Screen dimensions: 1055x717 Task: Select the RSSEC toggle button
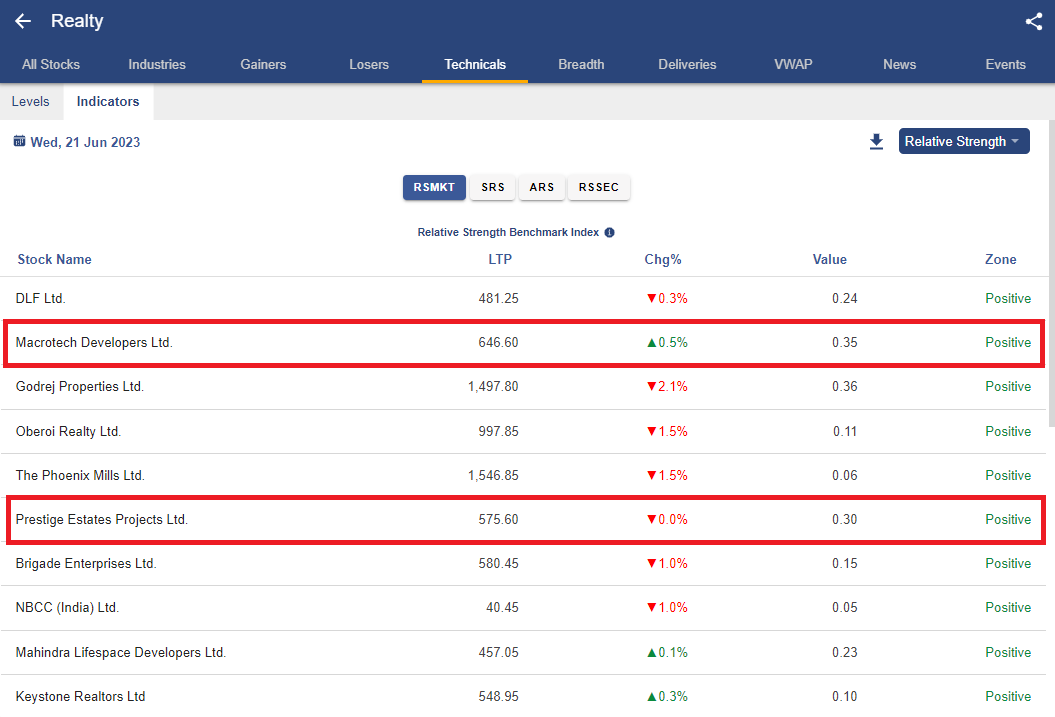pos(599,187)
